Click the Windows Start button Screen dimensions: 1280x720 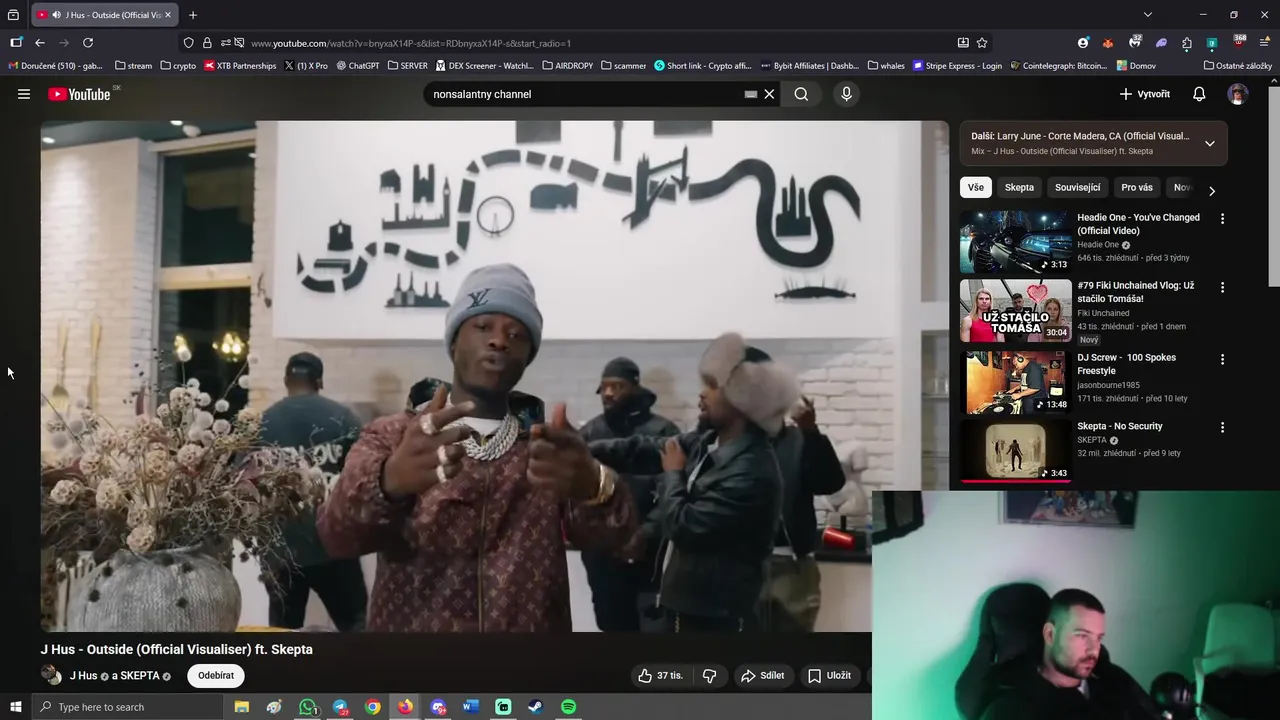coord(15,707)
